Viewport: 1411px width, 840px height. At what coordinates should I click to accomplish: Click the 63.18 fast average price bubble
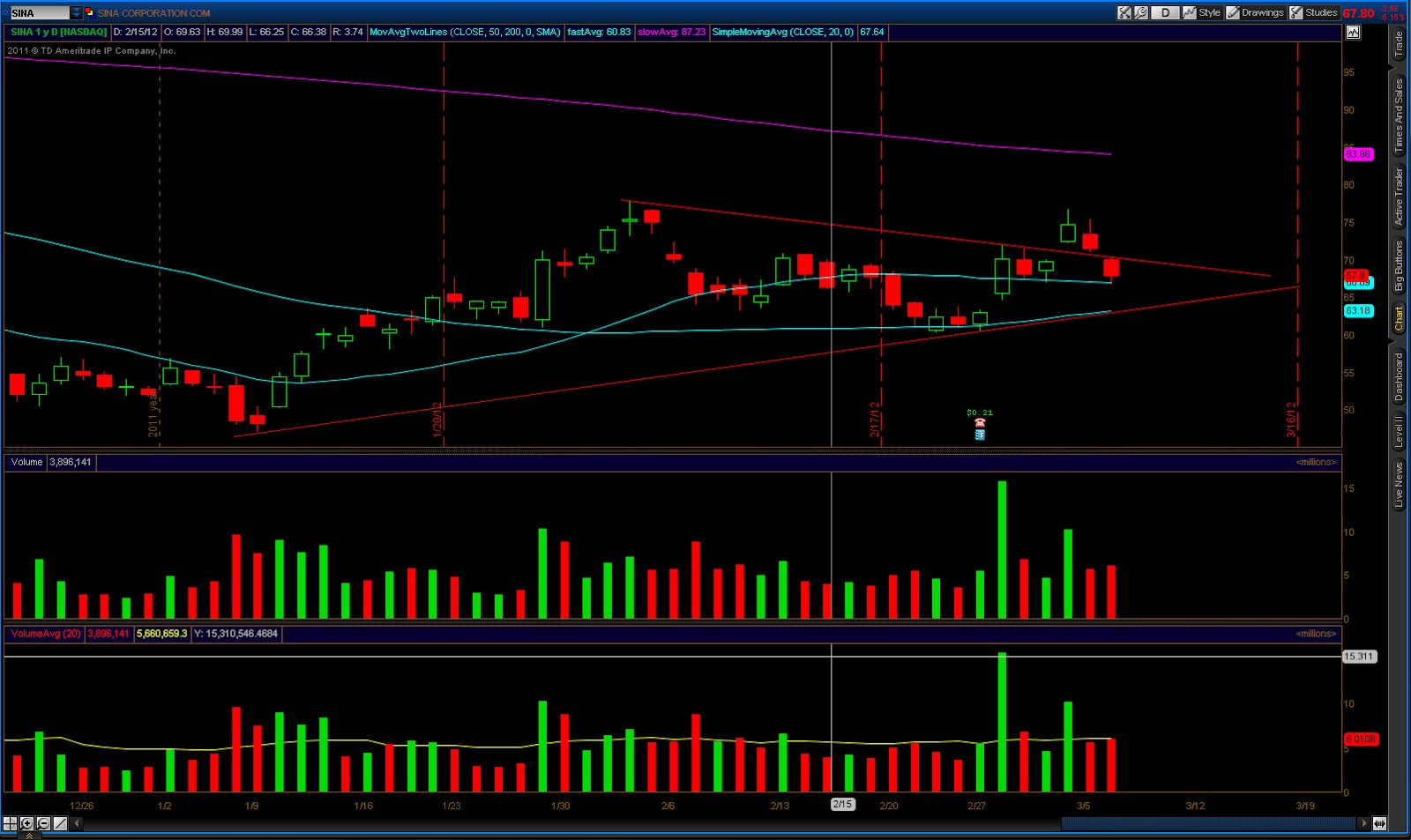(x=1358, y=311)
